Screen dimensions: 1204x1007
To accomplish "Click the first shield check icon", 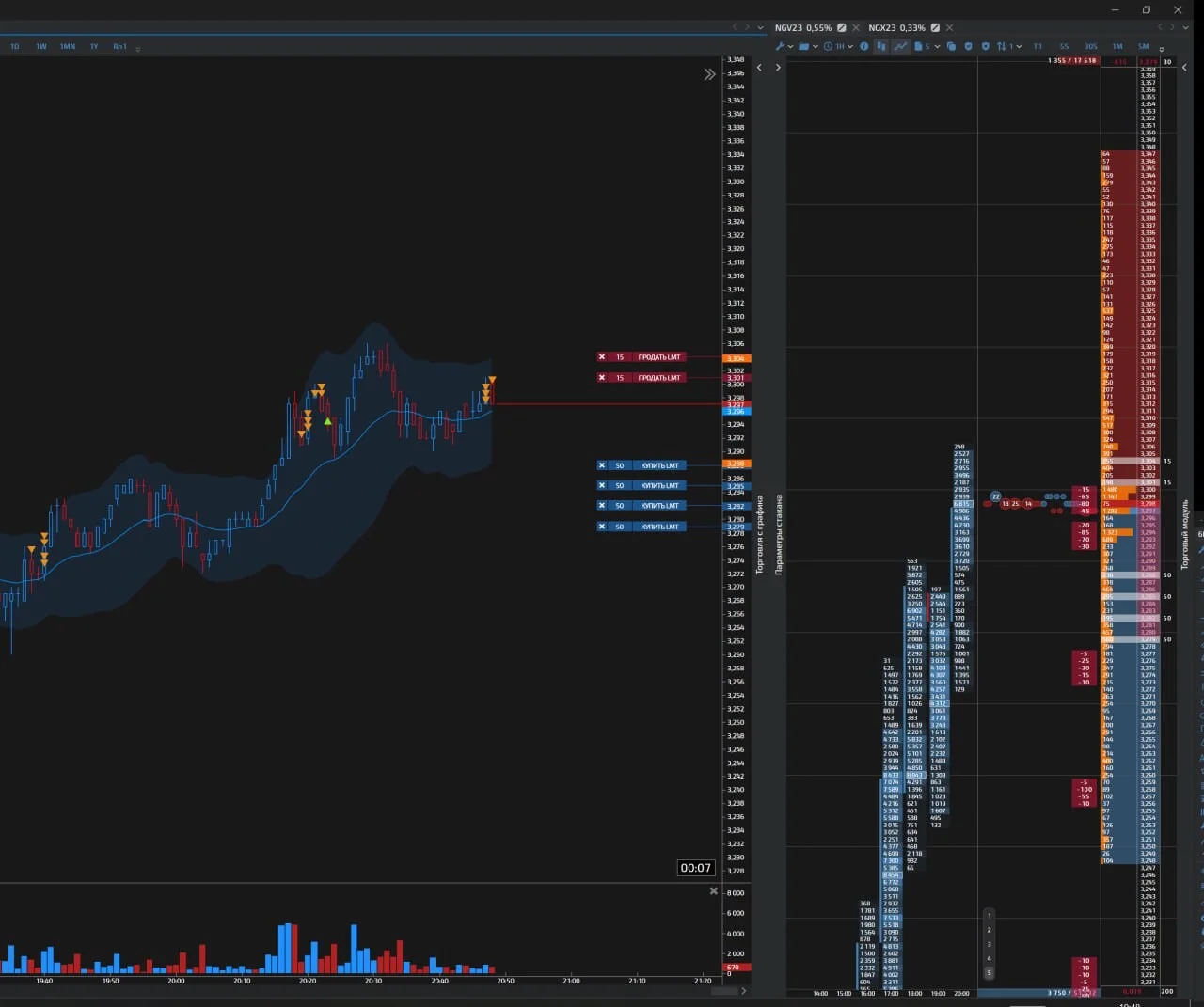I will click(x=968, y=46).
